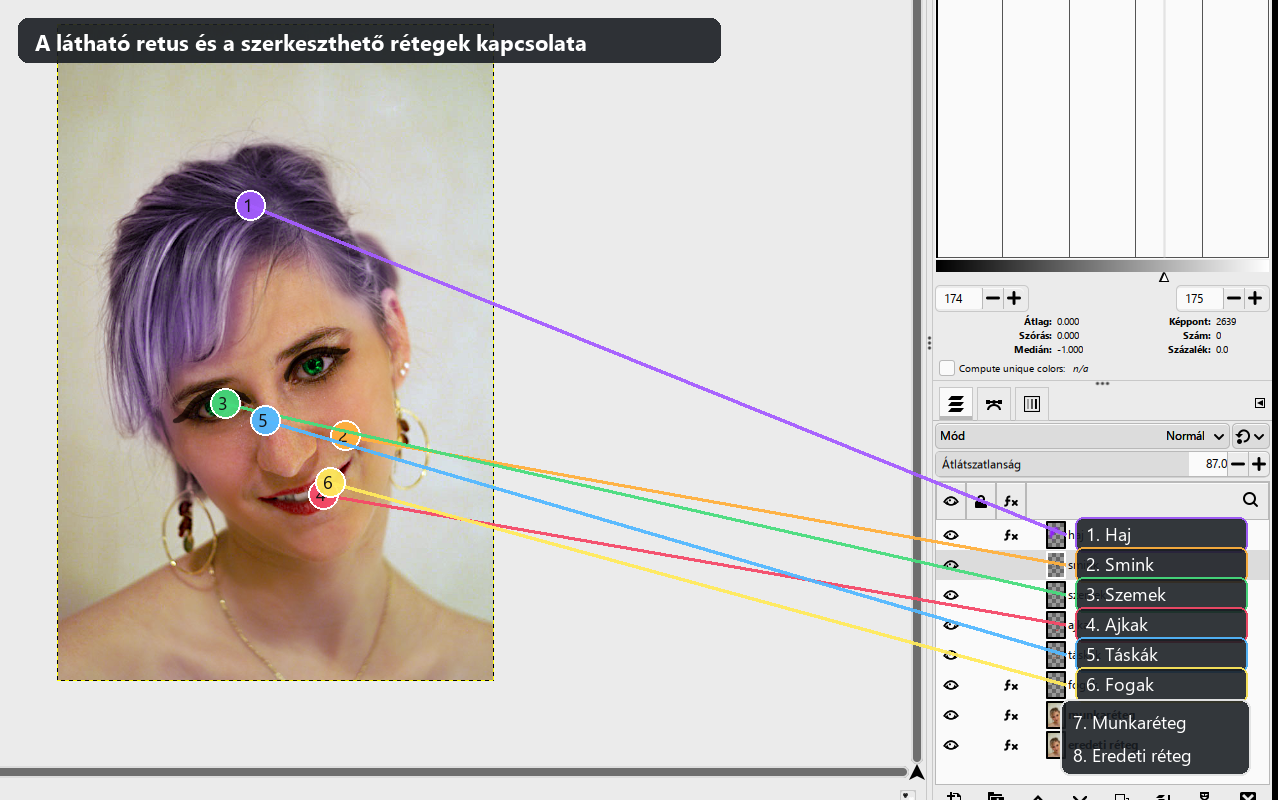Hide the eredeti réteg layer

tap(951, 745)
